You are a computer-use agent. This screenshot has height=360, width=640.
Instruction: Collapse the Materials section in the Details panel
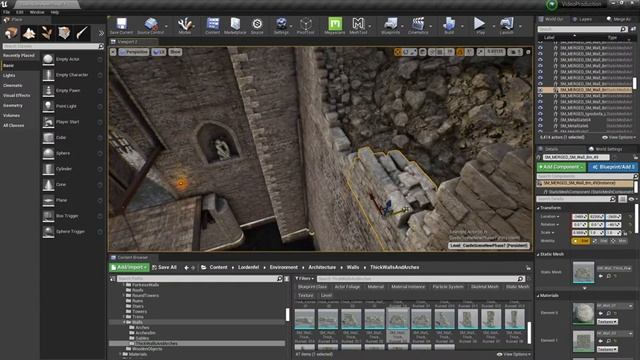(538, 296)
